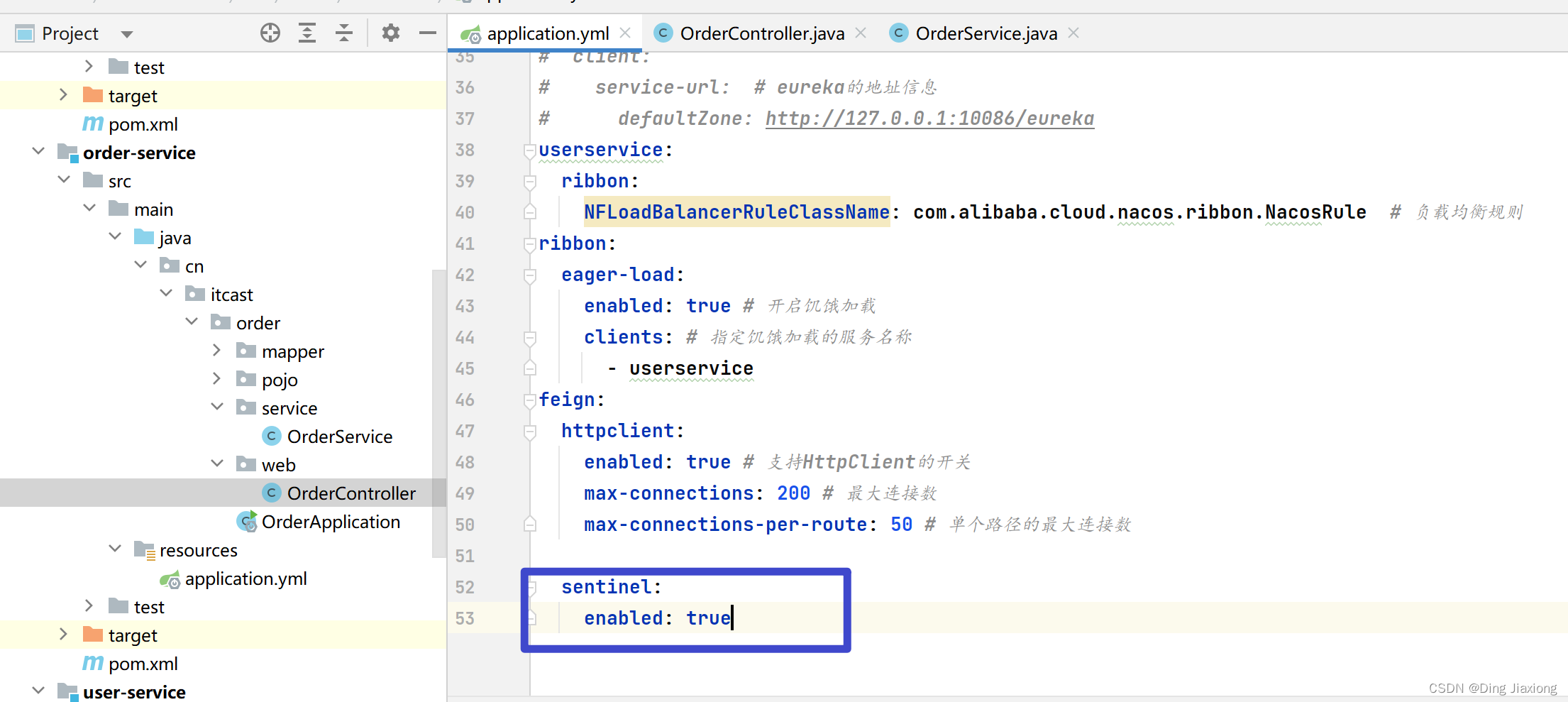Image resolution: width=1568 pixels, height=702 pixels.
Task: Click the Expand All toolbar icon
Action: tap(307, 33)
